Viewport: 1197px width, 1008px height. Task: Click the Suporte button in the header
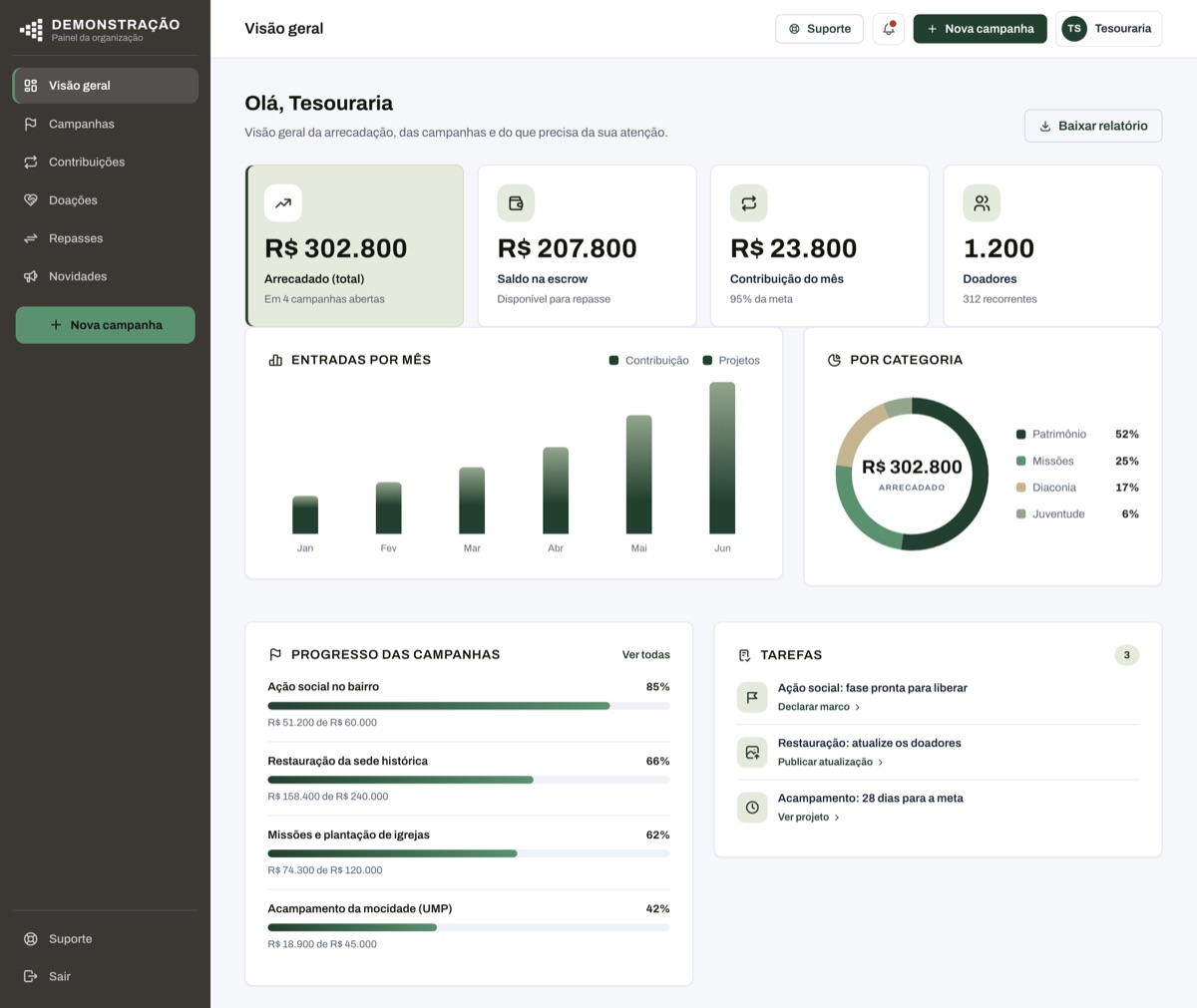coord(819,29)
